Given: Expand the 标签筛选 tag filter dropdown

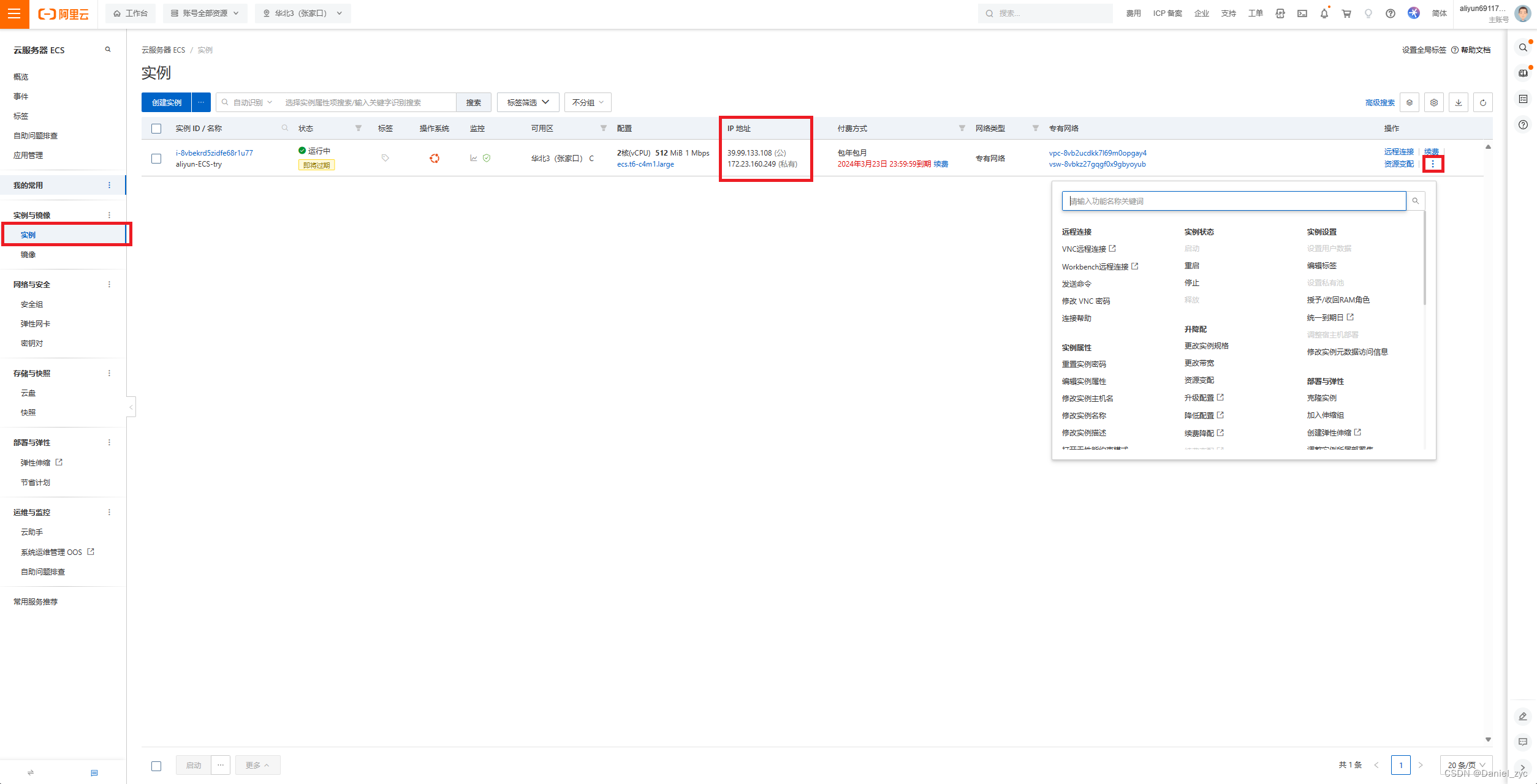Looking at the screenshot, I should pyautogui.click(x=527, y=102).
